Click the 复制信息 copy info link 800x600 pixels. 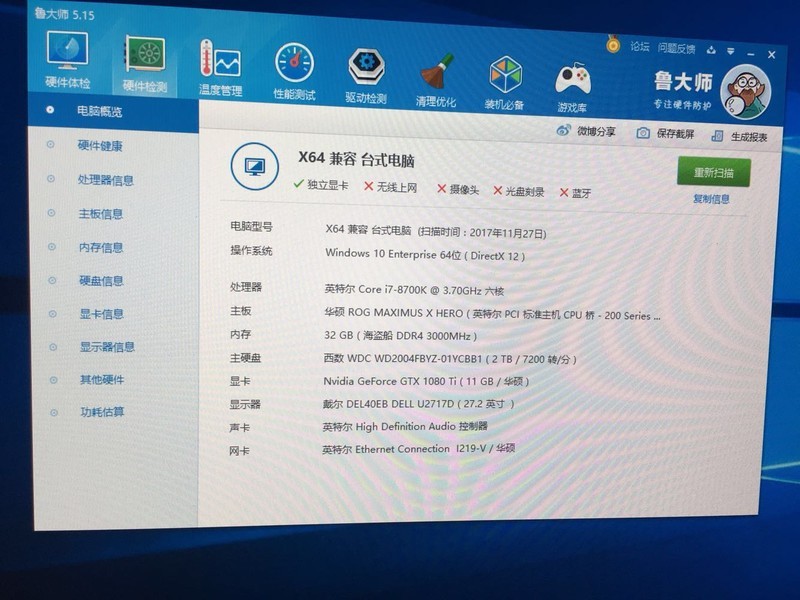coord(711,198)
